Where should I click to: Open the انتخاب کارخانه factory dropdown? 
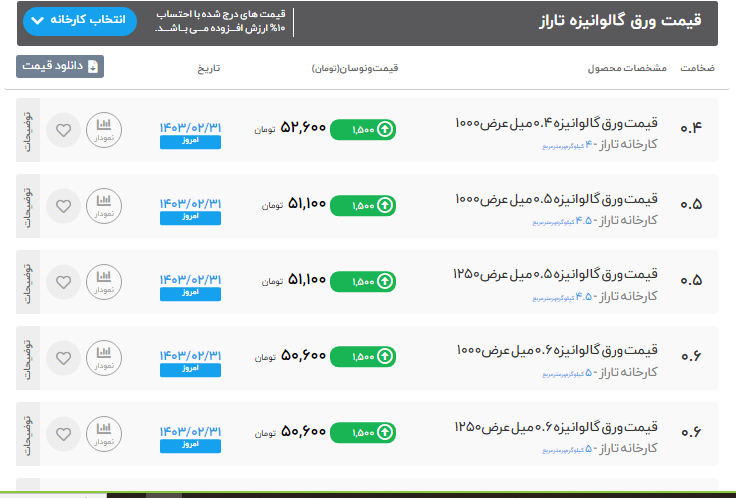click(x=77, y=20)
